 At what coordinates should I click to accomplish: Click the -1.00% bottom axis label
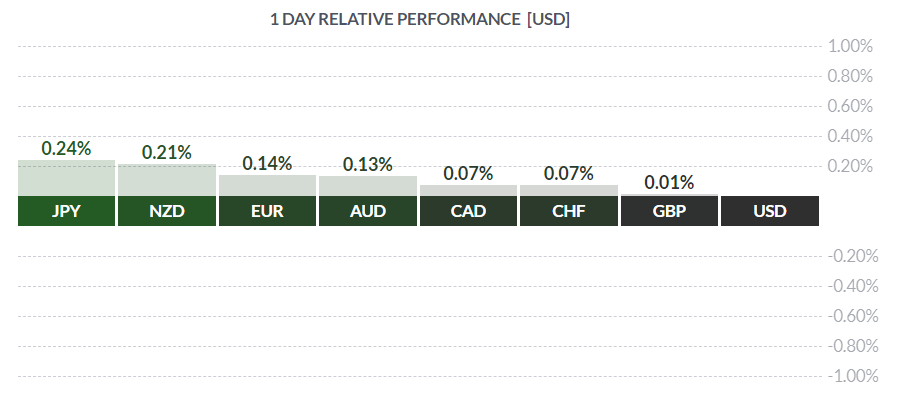[853, 376]
